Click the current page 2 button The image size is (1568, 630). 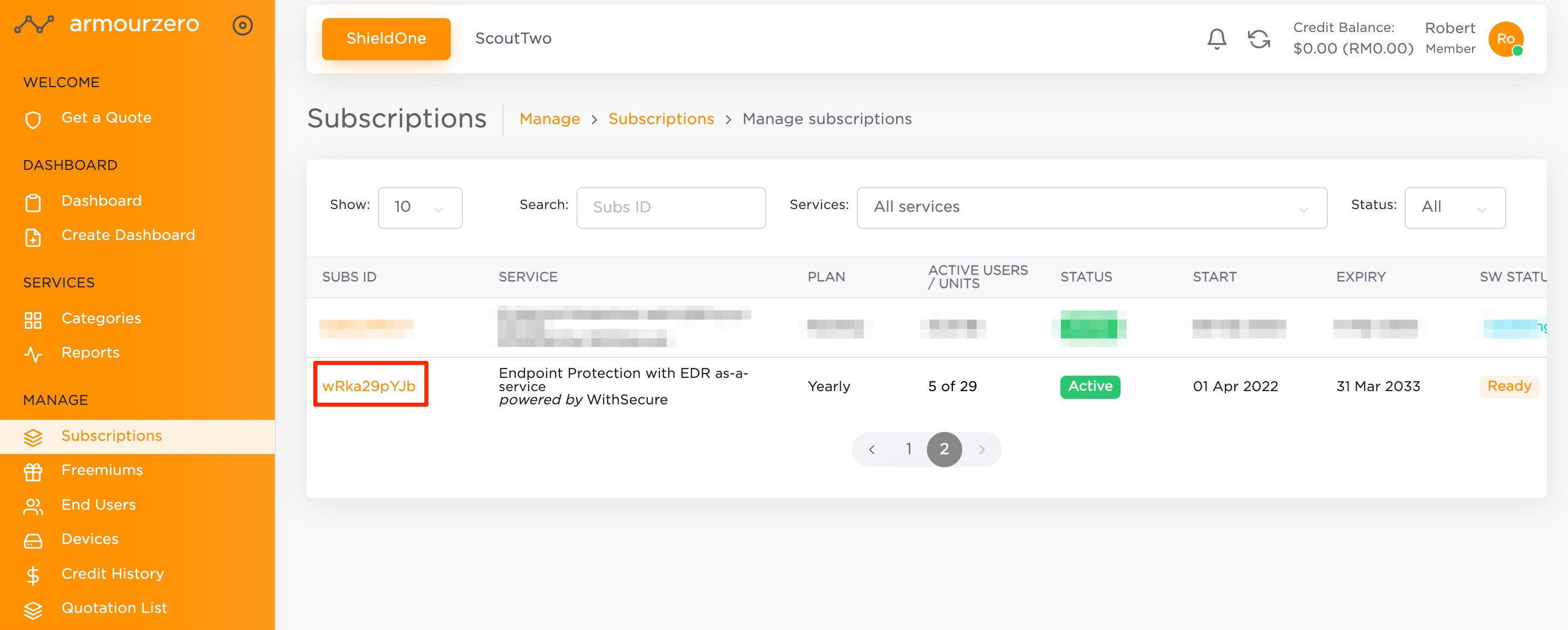point(944,449)
